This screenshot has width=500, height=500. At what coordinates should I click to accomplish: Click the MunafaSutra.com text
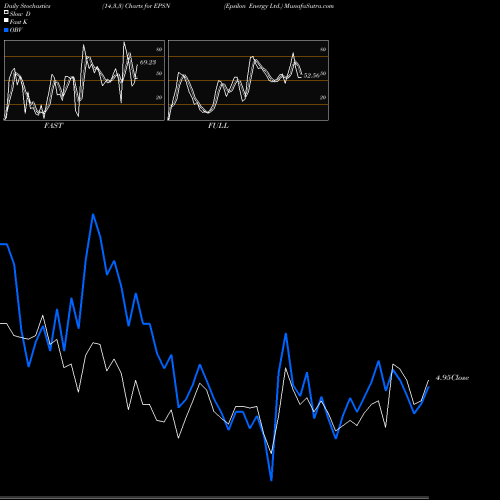tap(309, 6)
